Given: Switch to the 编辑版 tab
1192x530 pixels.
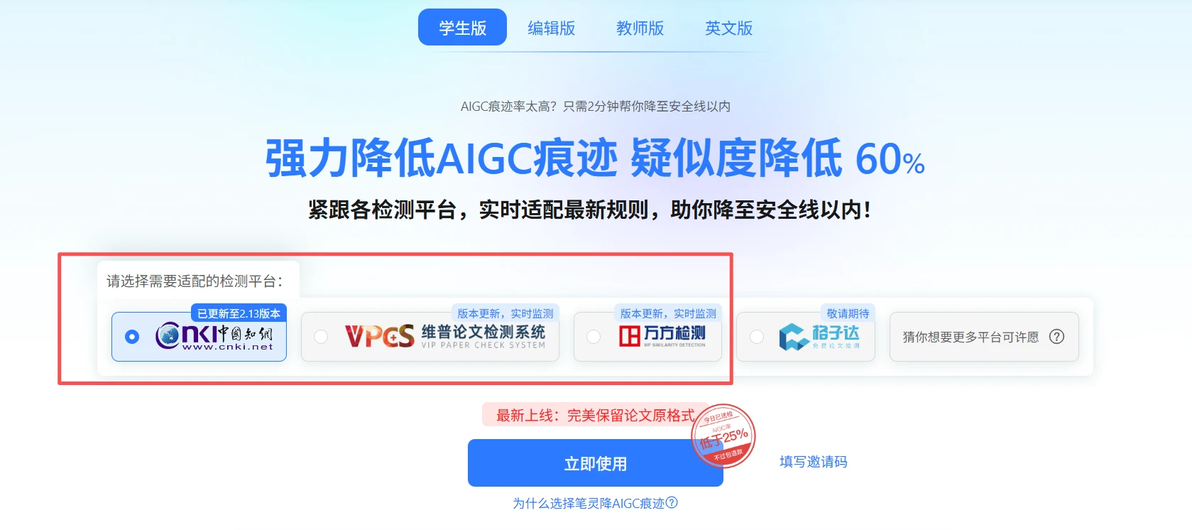Looking at the screenshot, I should (x=551, y=28).
